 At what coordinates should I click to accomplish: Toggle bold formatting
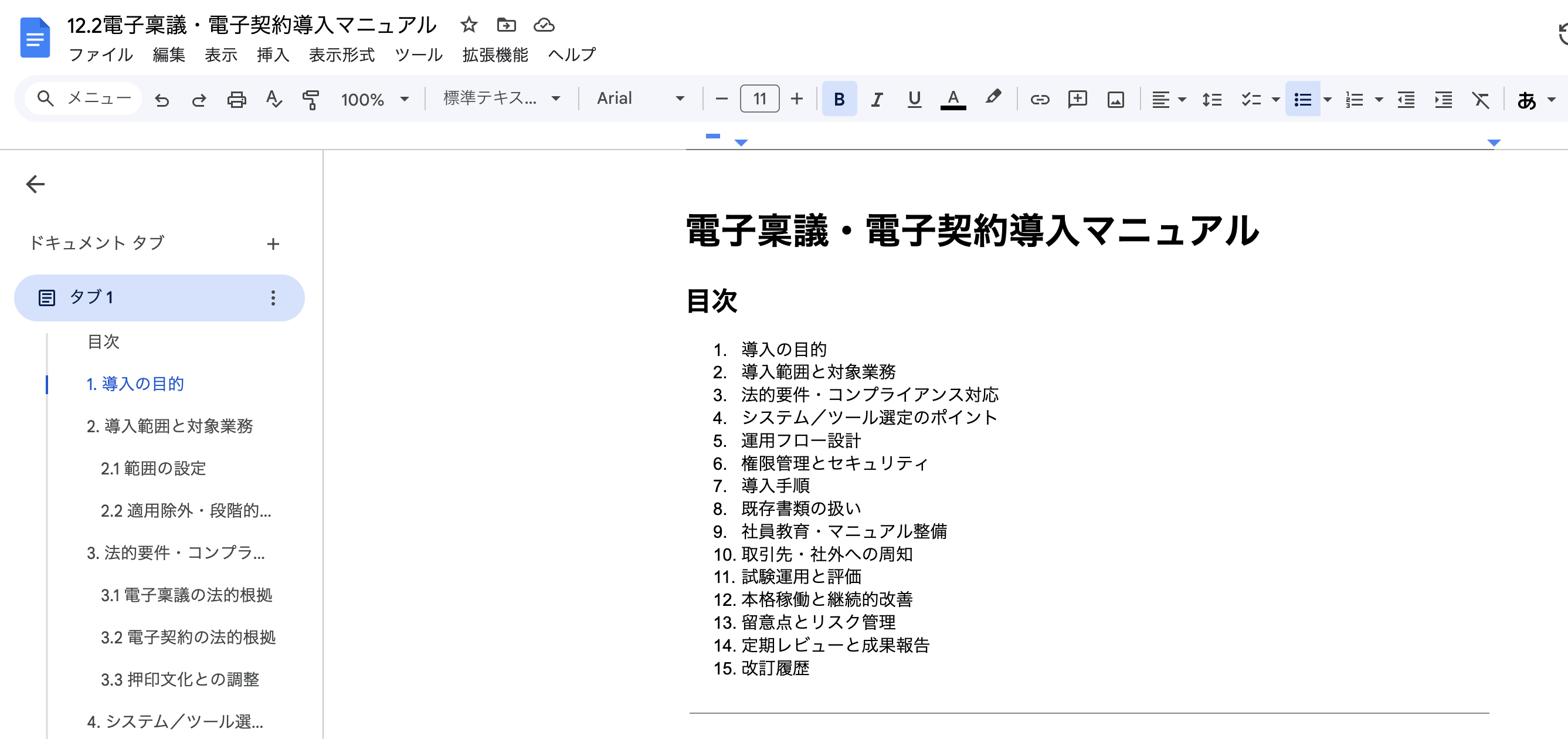point(839,99)
